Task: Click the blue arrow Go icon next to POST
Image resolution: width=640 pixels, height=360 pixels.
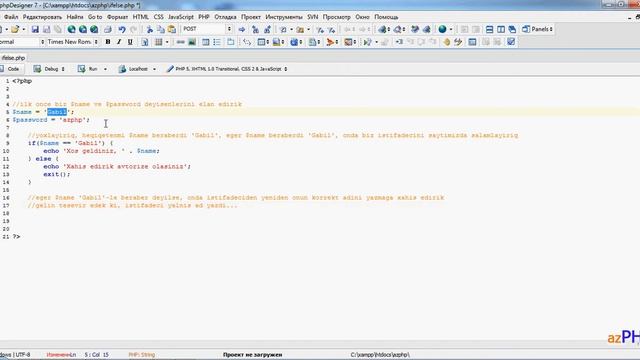Action: tap(242, 29)
